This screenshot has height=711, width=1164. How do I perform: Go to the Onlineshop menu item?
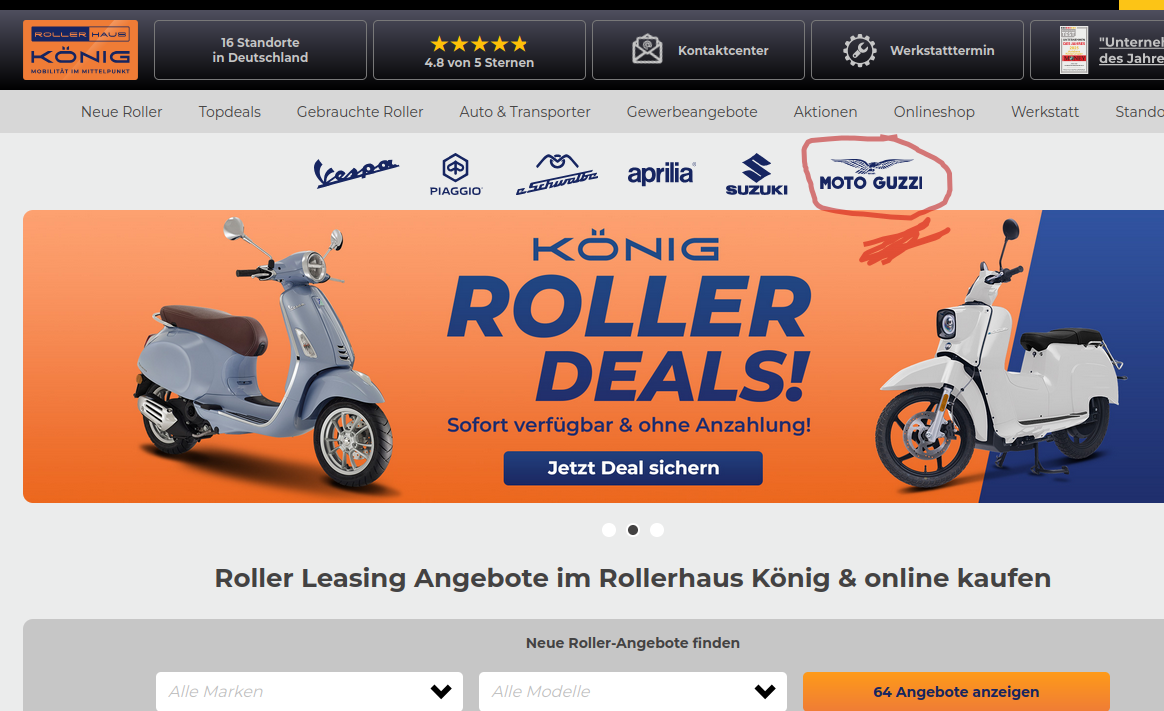pyautogui.click(x=934, y=112)
